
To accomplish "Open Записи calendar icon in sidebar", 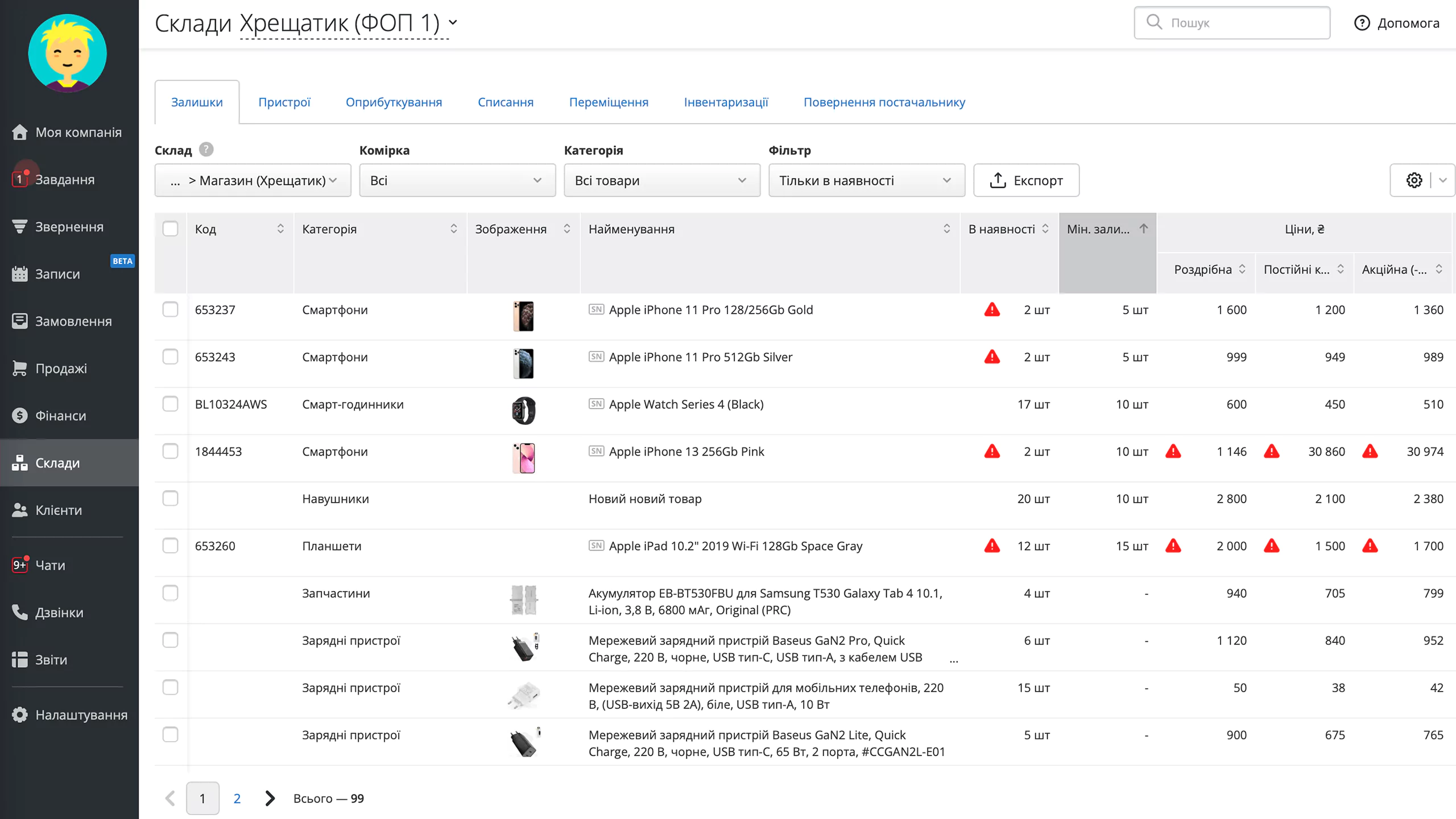I will pyautogui.click(x=19, y=274).
